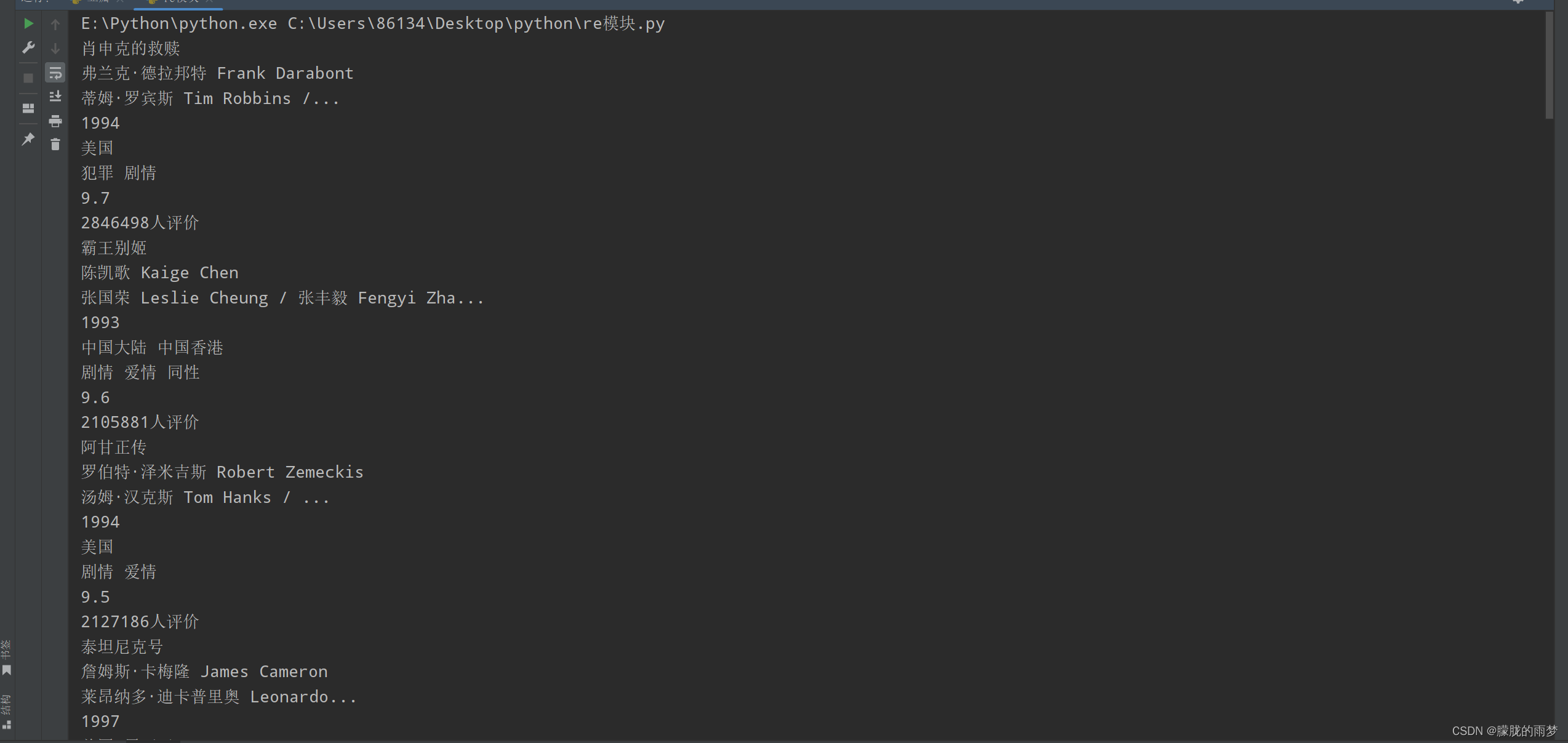Image resolution: width=1568 pixels, height=743 pixels.
Task: Click the 'Leslie Cheung' output line
Action: coord(282,298)
